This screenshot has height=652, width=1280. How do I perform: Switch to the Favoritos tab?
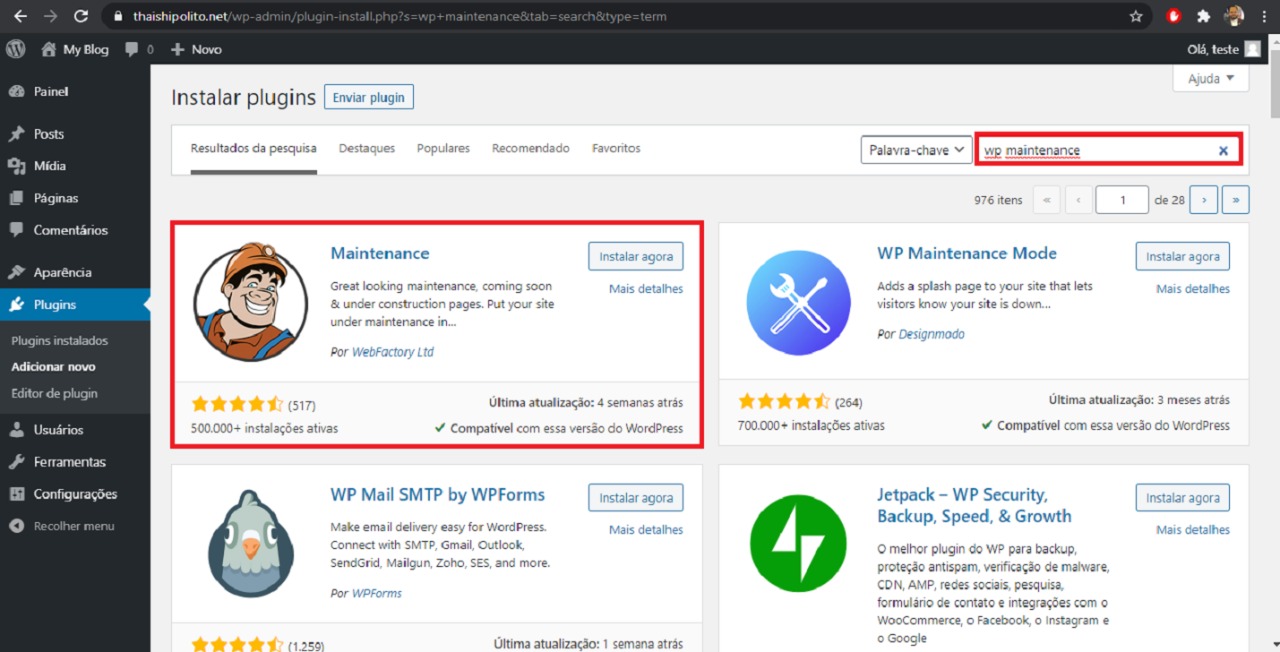click(616, 149)
